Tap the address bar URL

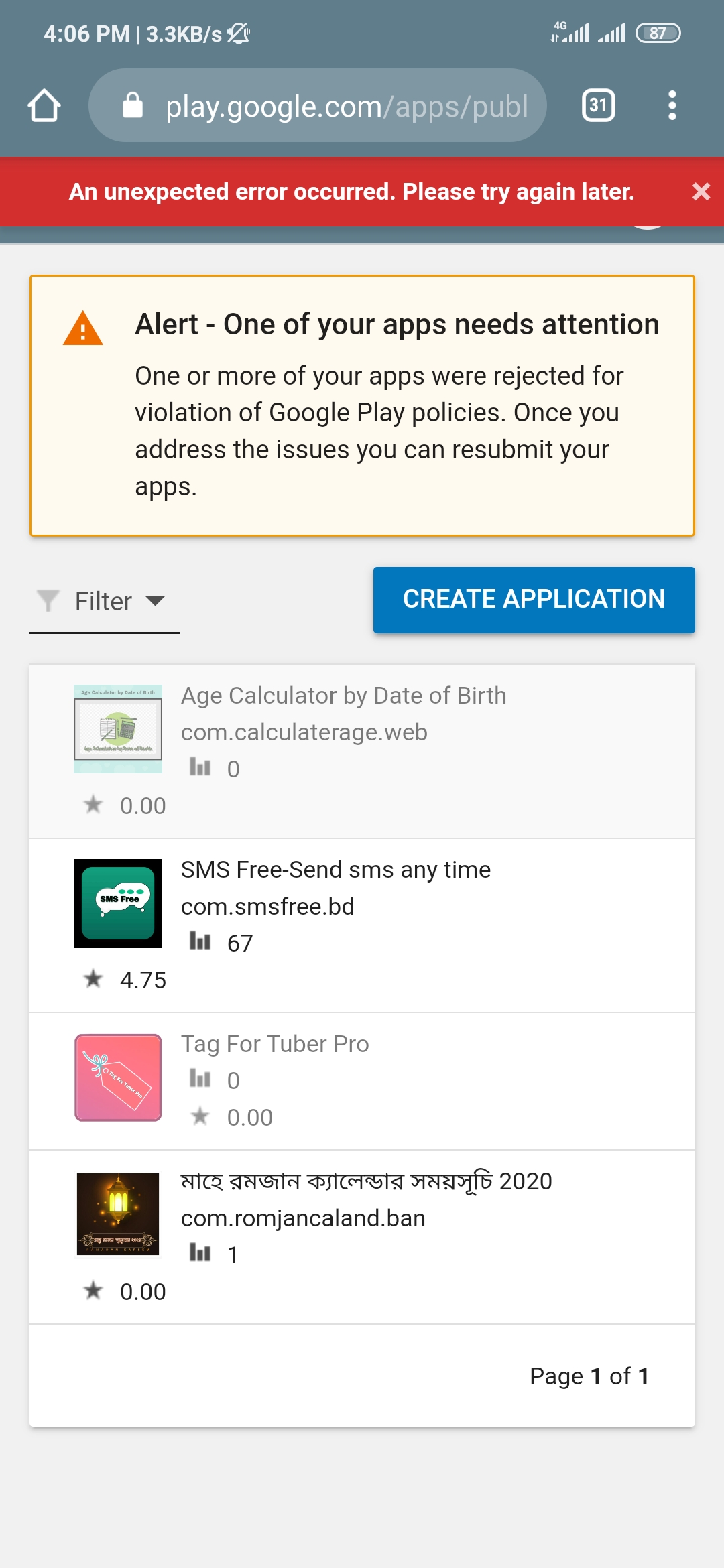[346, 107]
